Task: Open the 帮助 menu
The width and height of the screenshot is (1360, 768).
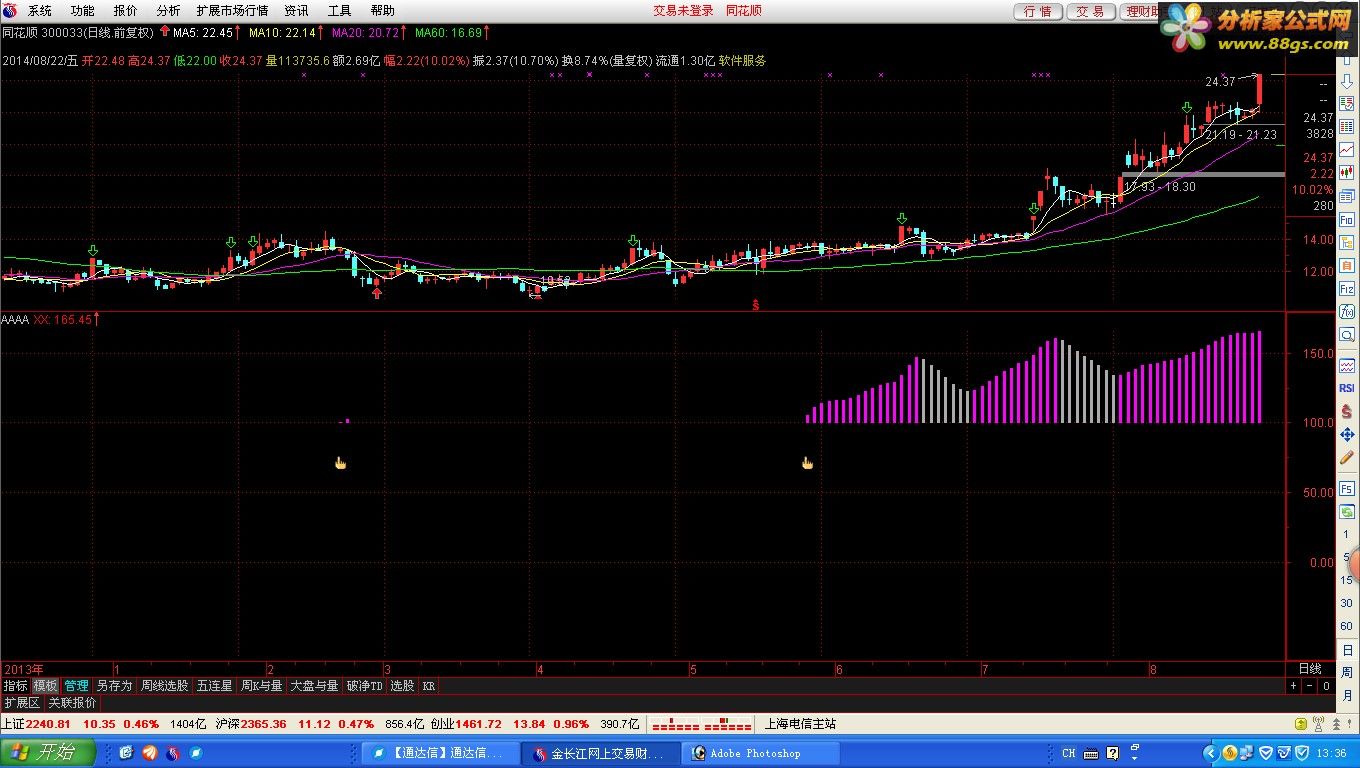Action: (x=382, y=11)
